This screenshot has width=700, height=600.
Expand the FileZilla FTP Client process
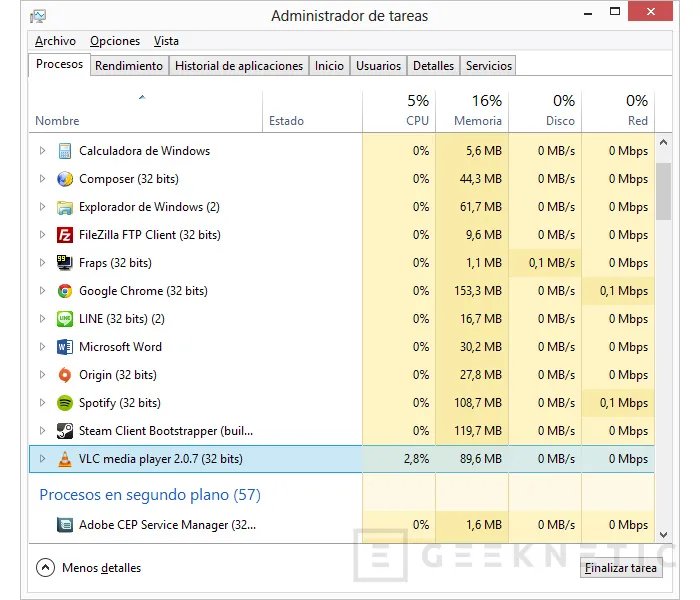[x=42, y=235]
